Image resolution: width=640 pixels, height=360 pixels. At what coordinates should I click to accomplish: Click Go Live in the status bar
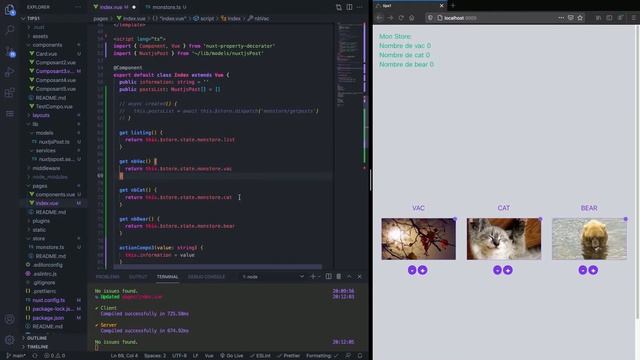point(231,356)
